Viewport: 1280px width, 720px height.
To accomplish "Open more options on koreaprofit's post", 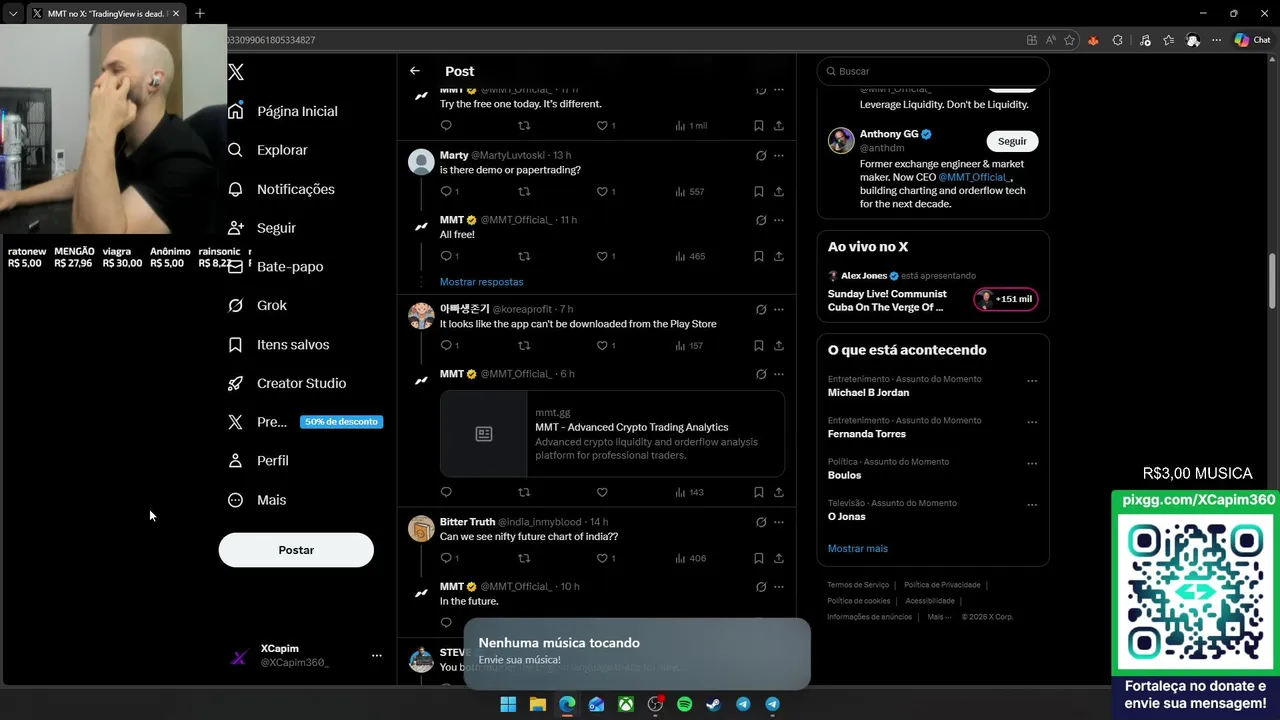I will click(779, 309).
